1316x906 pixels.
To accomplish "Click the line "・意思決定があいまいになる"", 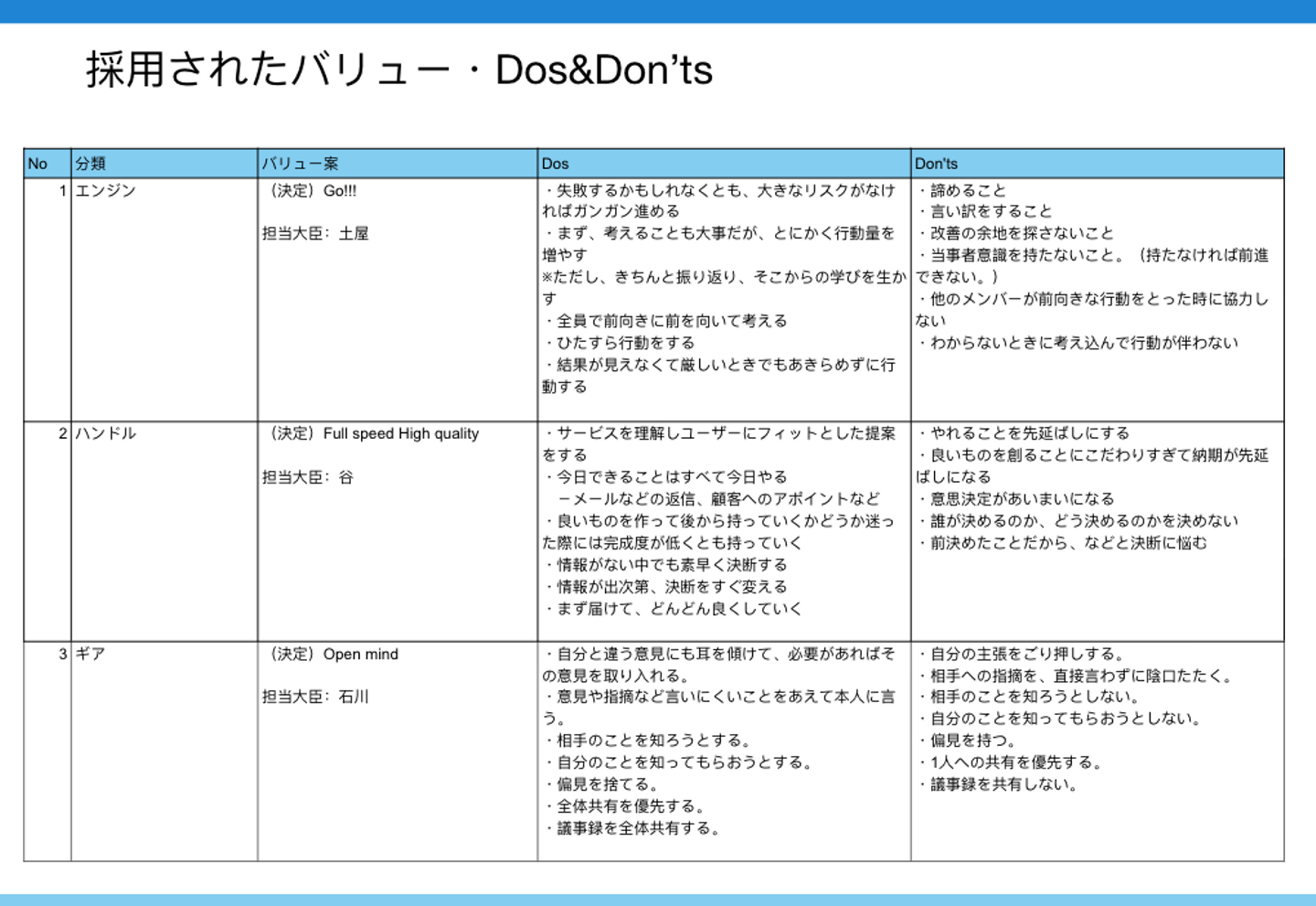I will (1015, 499).
